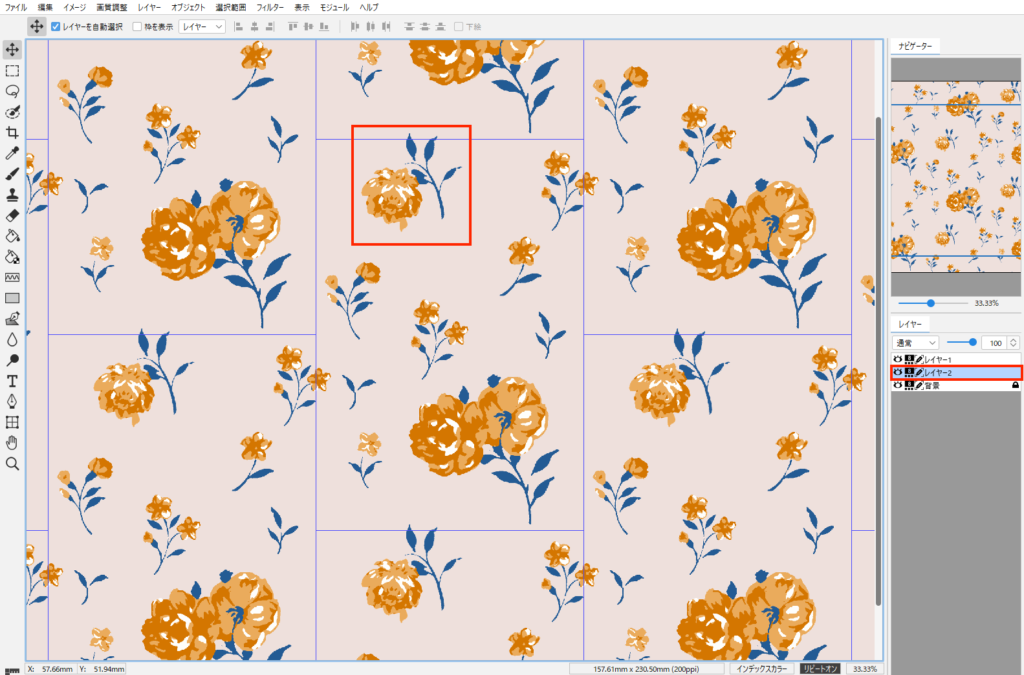This screenshot has height=675, width=1024.
Task: Toggle the レイヤーを自動選択 checkbox
Action: tap(56, 27)
